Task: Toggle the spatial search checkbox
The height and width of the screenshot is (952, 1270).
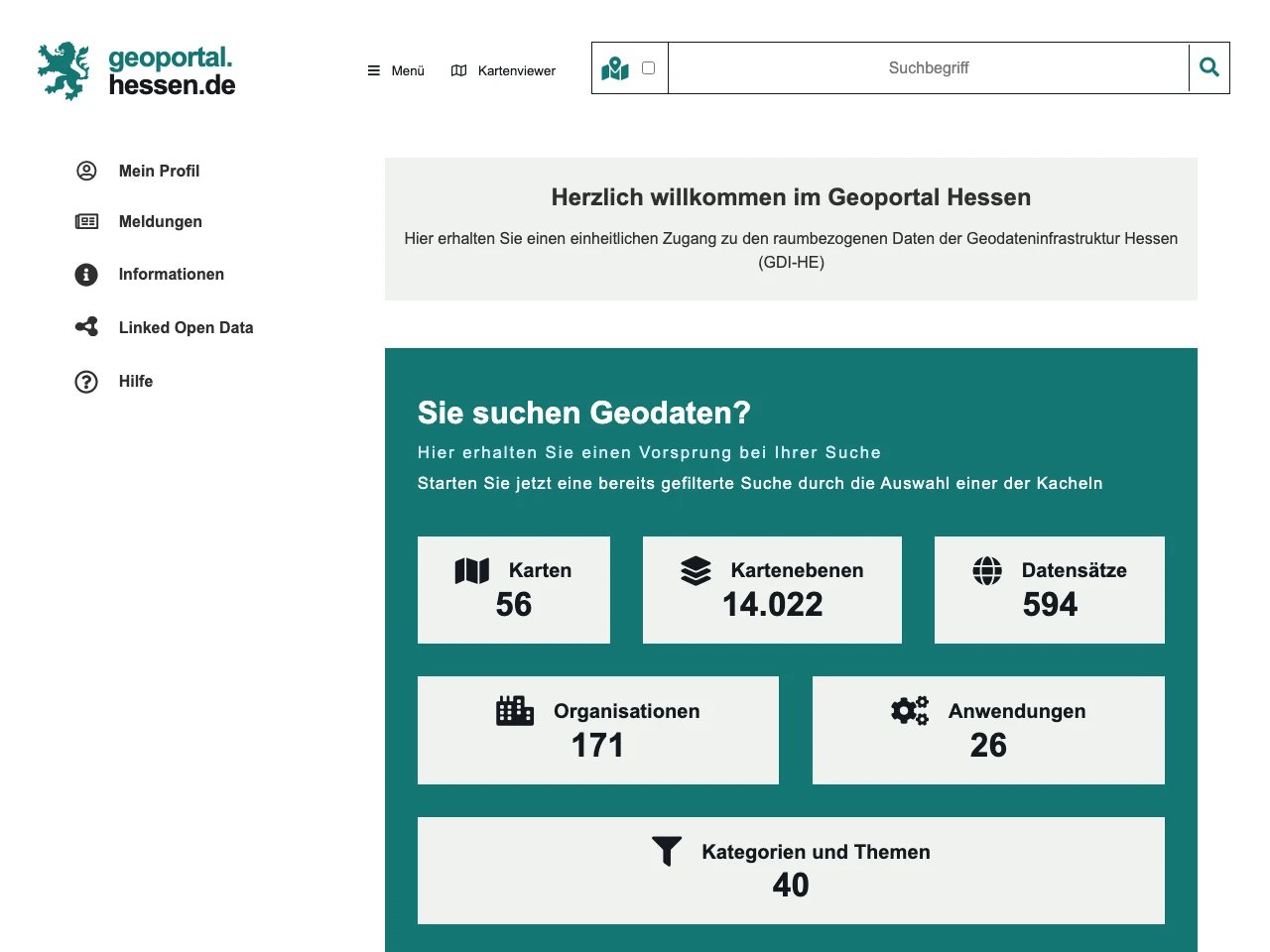Action: click(649, 68)
